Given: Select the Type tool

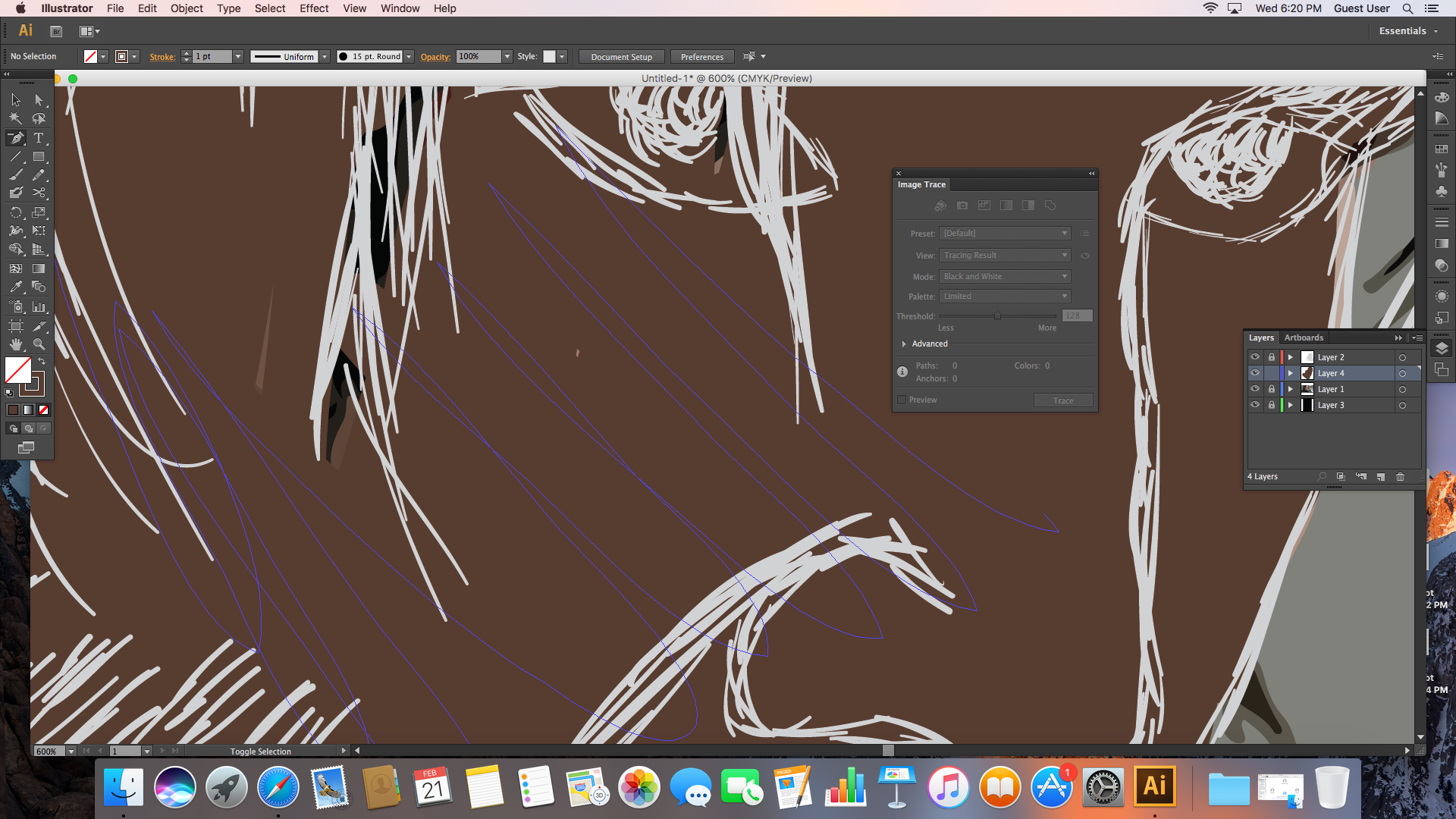Looking at the screenshot, I should coord(39,138).
